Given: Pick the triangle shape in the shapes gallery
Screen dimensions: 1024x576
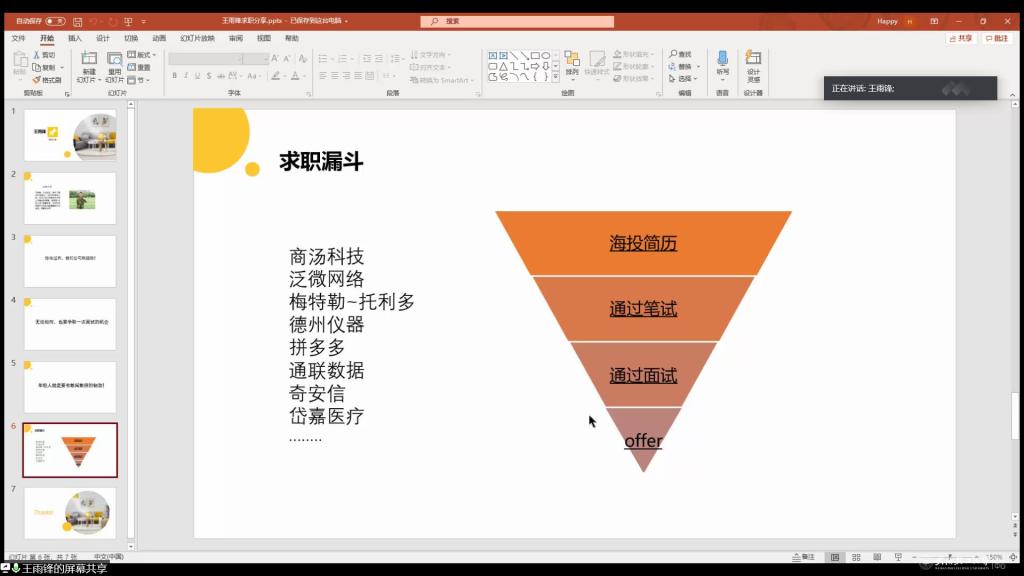Looking at the screenshot, I should [504, 66].
